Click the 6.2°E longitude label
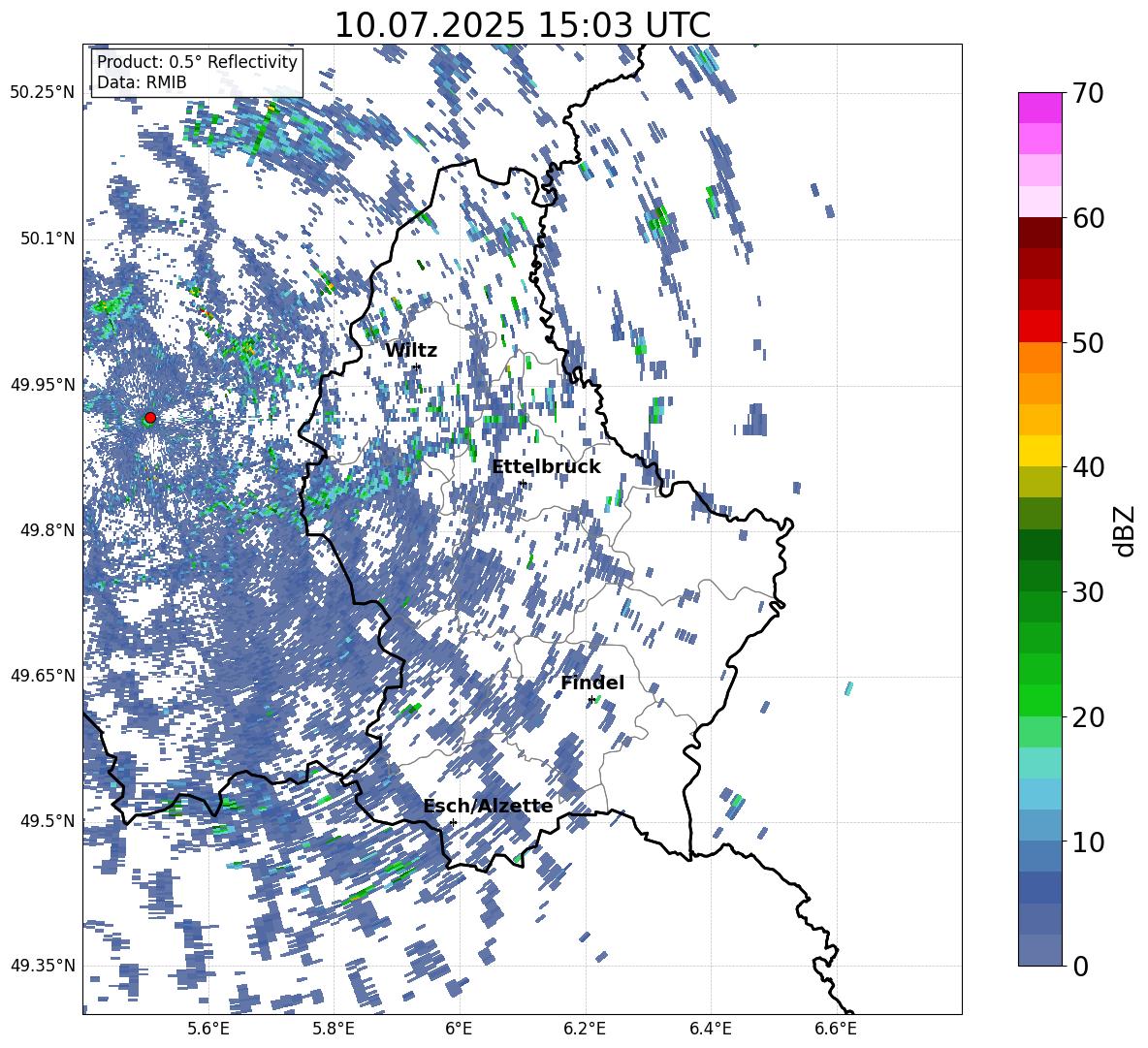Image resolution: width=1148 pixels, height=1048 pixels. 585,1029
